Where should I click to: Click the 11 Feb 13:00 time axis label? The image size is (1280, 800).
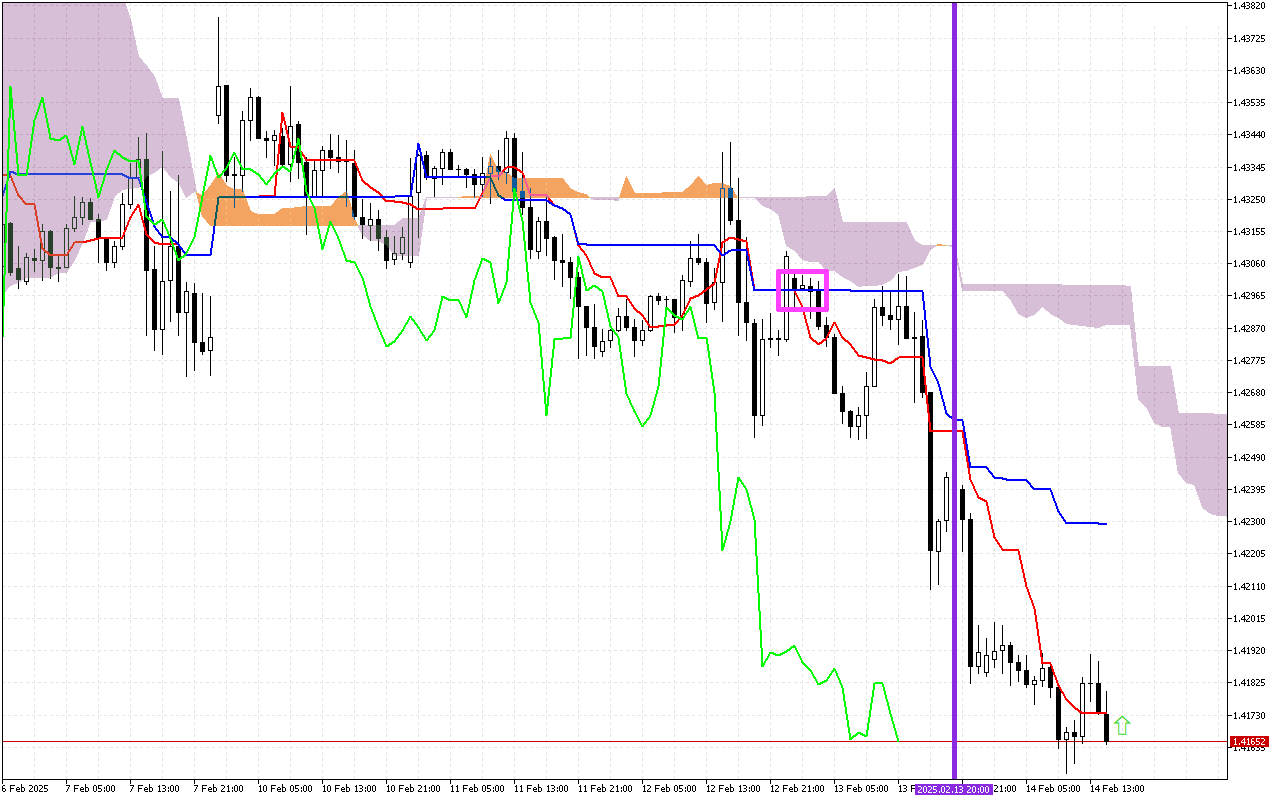click(x=540, y=788)
